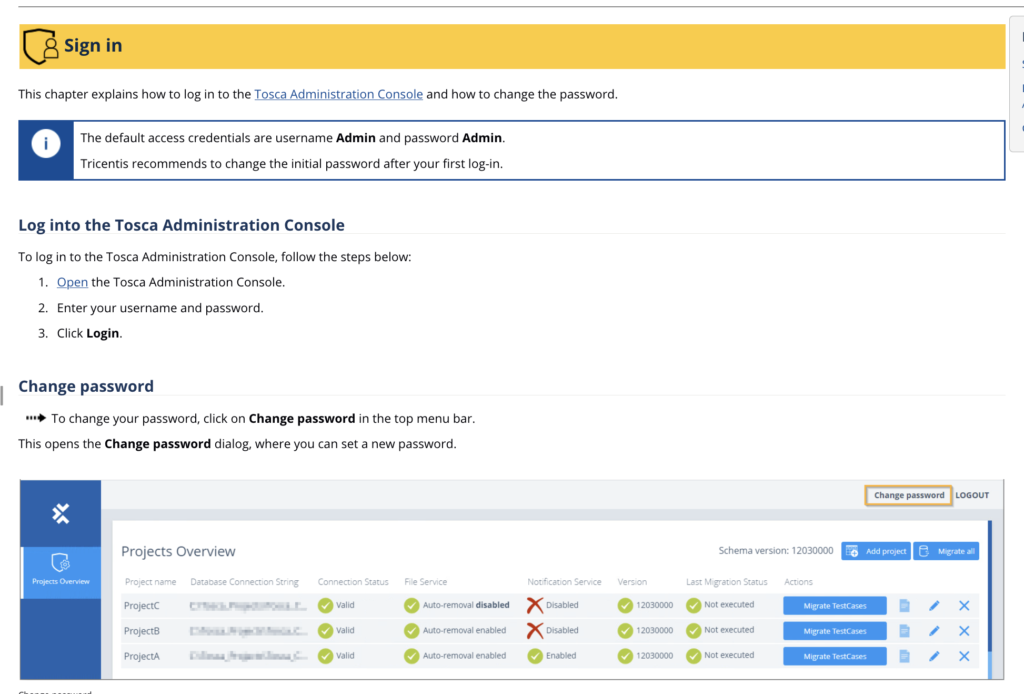Click the blue info icon in the note box
This screenshot has height=694, width=1024.
coord(46,144)
